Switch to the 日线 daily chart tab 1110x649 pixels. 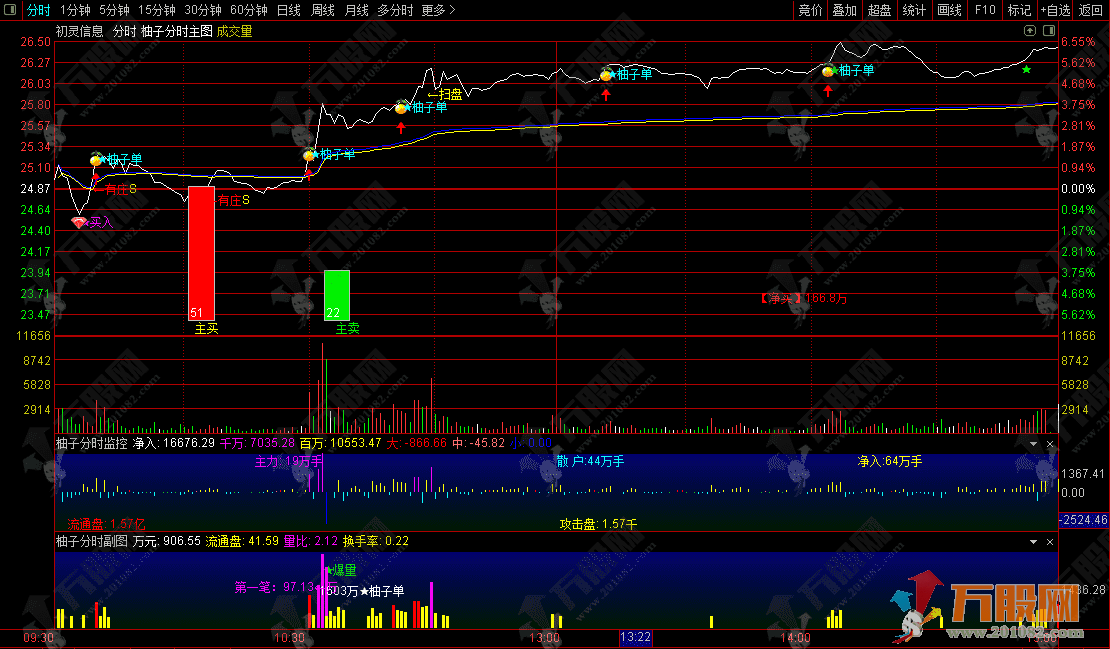tap(288, 10)
